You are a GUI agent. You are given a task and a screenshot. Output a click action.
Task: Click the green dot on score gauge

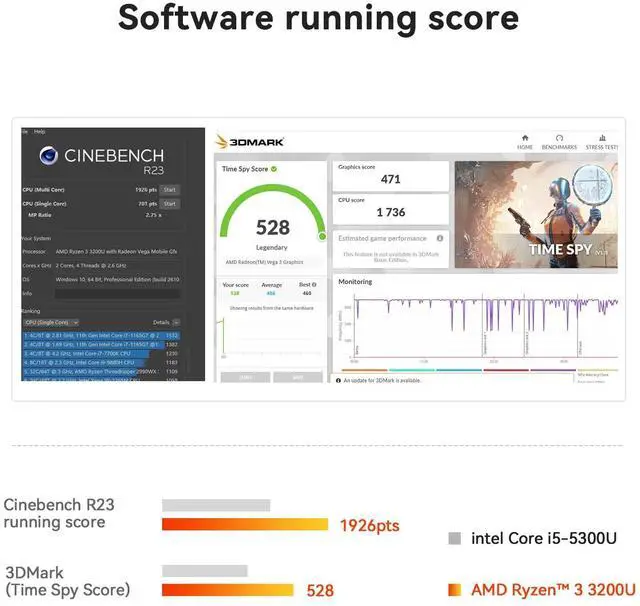pos(322,237)
